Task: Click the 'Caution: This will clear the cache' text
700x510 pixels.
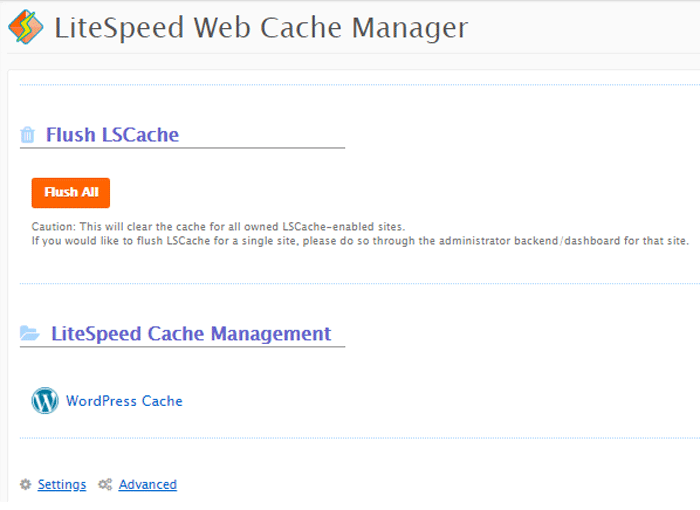Action: 218,226
